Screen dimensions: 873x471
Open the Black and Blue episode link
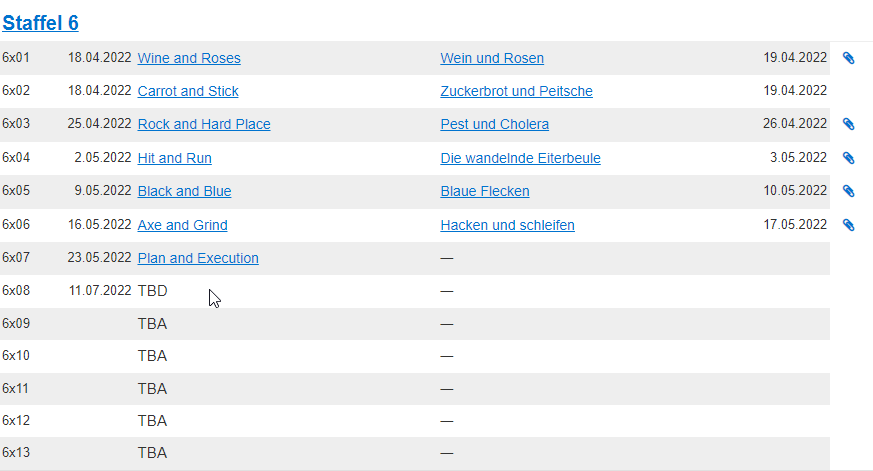pos(184,191)
